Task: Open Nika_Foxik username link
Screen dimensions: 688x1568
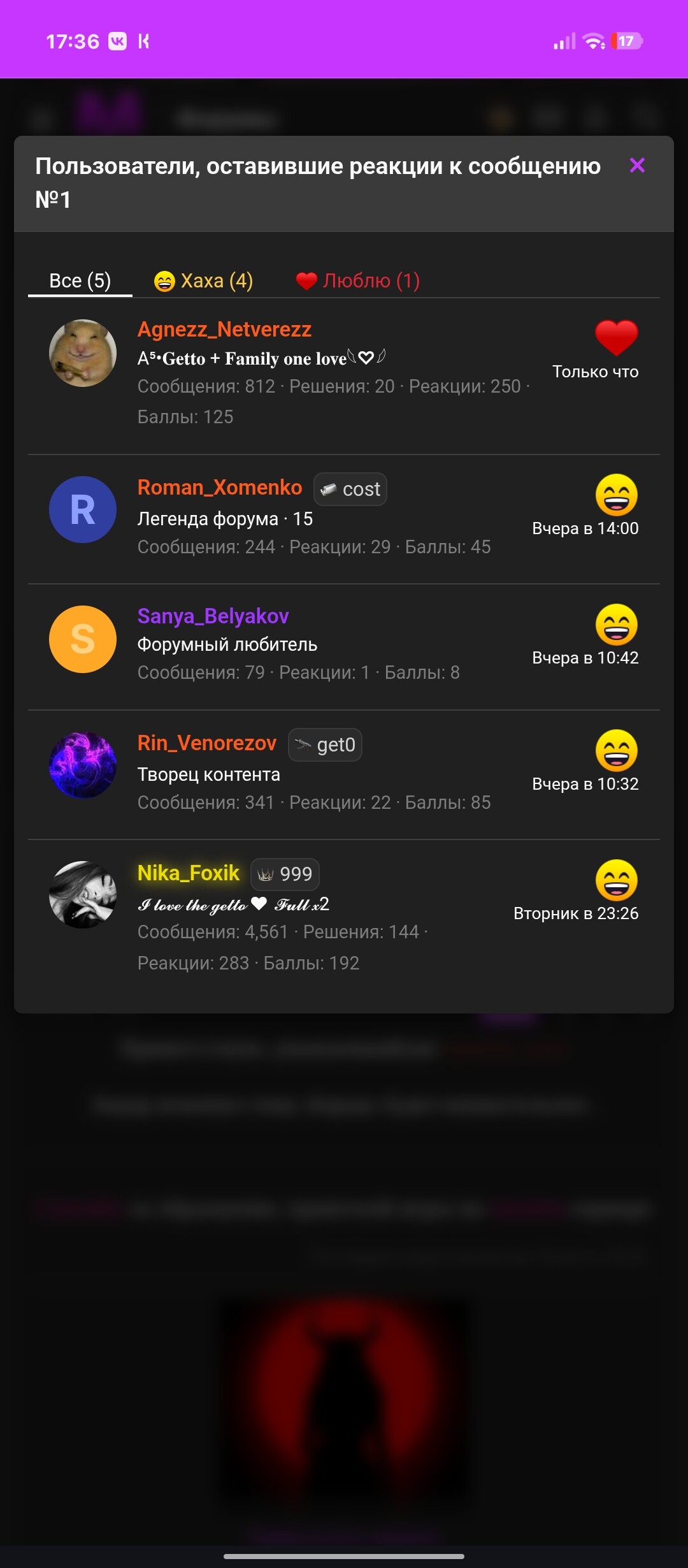Action: coord(189,873)
